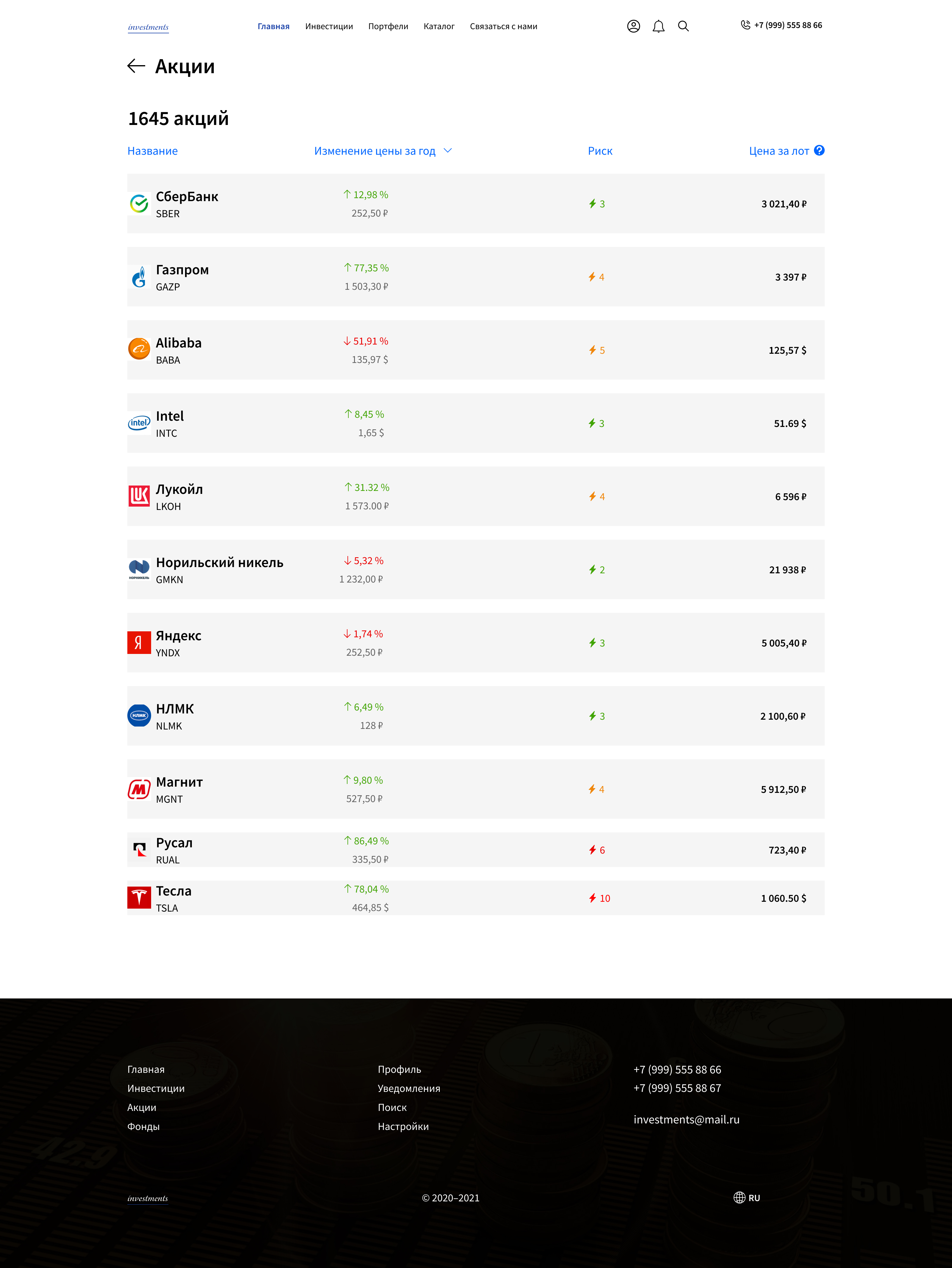Go back using the arrow beside Акции
The image size is (952, 1268).
click(x=136, y=66)
